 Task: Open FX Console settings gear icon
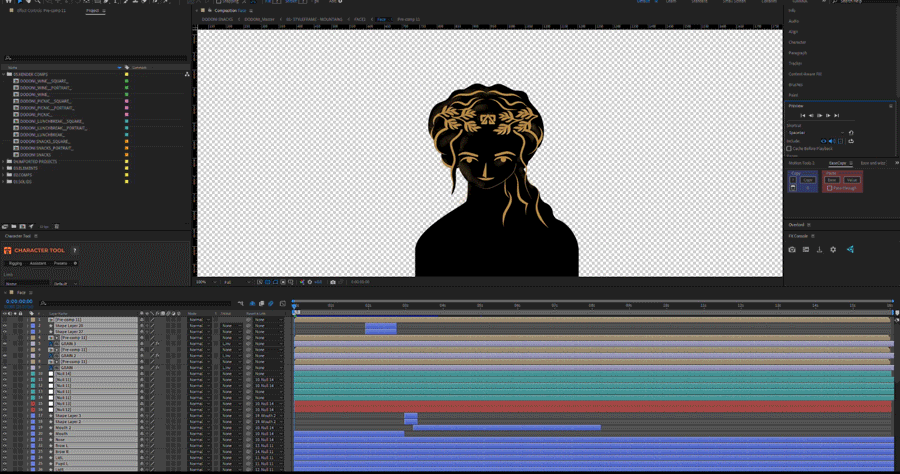pos(833,250)
